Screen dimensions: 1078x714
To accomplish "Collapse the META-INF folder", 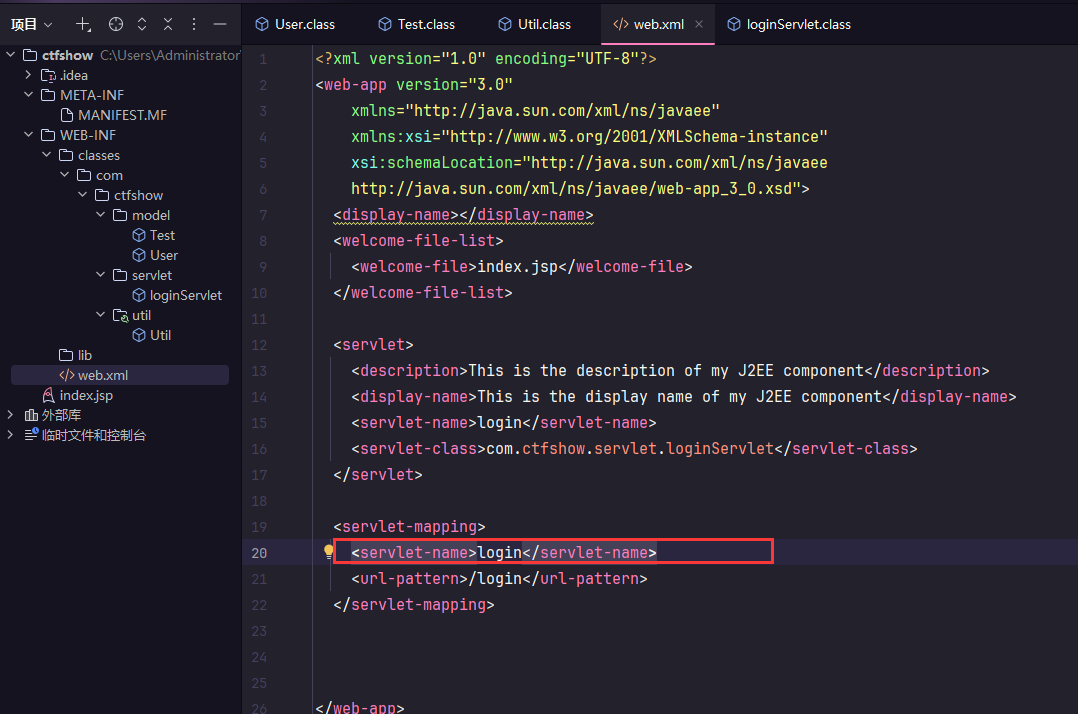I will click(28, 95).
